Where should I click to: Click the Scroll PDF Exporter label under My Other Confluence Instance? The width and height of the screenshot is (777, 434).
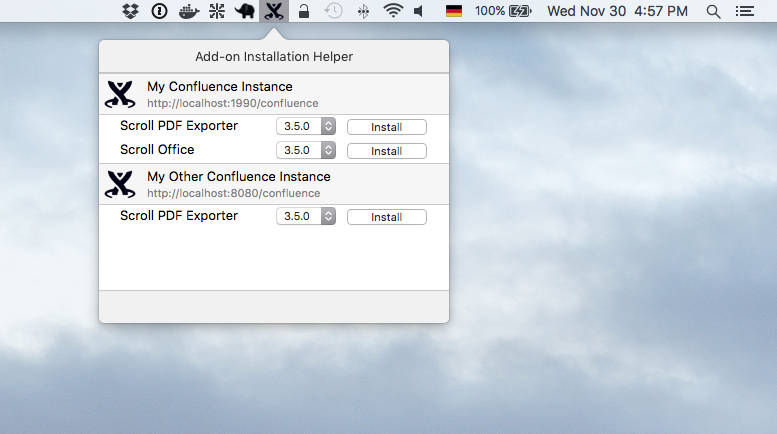179,216
